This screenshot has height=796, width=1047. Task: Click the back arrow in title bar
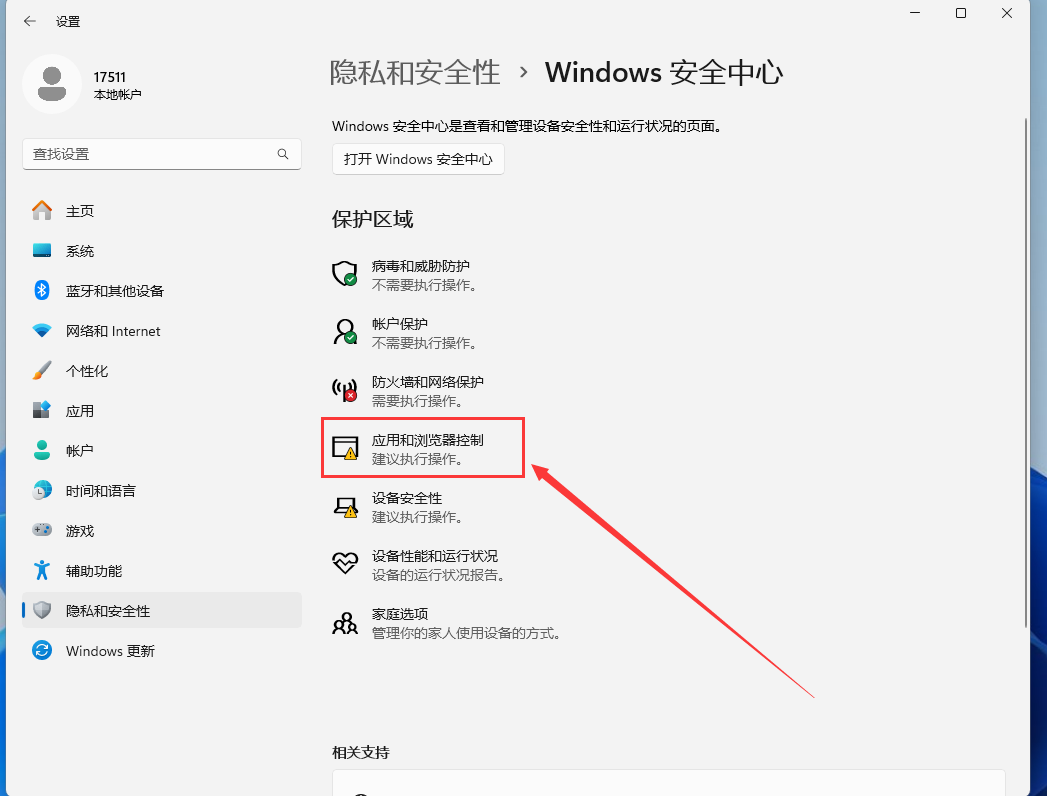pos(30,21)
